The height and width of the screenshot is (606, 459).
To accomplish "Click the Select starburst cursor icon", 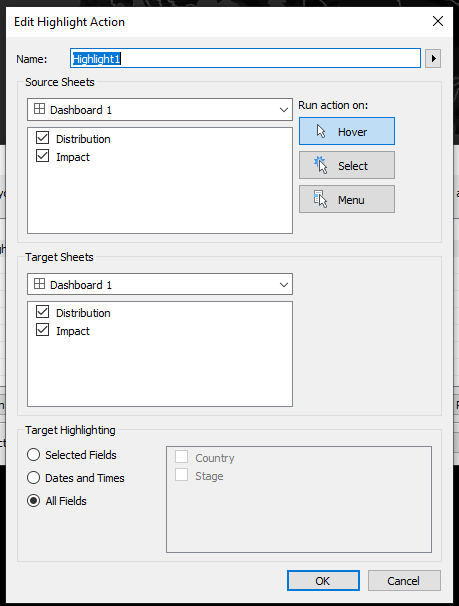I will (x=321, y=165).
